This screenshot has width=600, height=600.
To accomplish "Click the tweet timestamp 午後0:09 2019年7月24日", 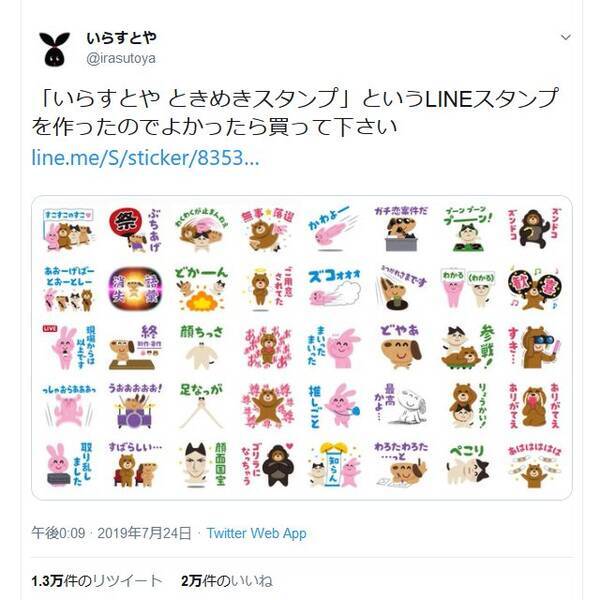I will coord(111,533).
